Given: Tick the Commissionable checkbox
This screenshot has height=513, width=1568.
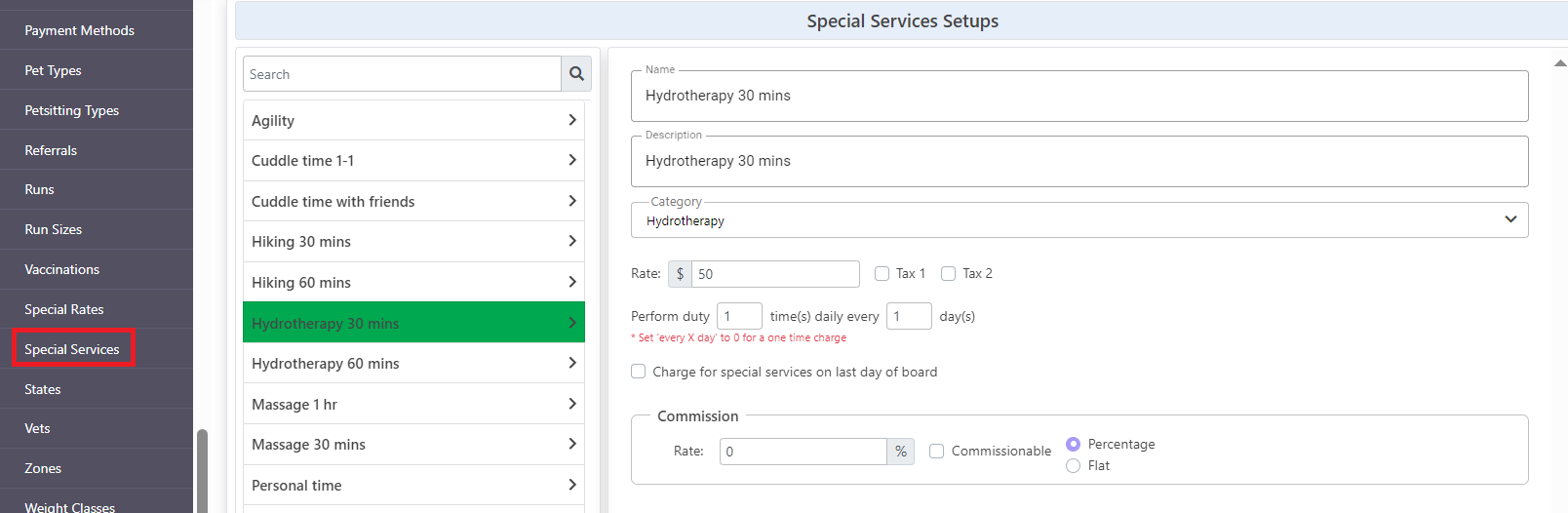Looking at the screenshot, I should [x=936, y=452].
